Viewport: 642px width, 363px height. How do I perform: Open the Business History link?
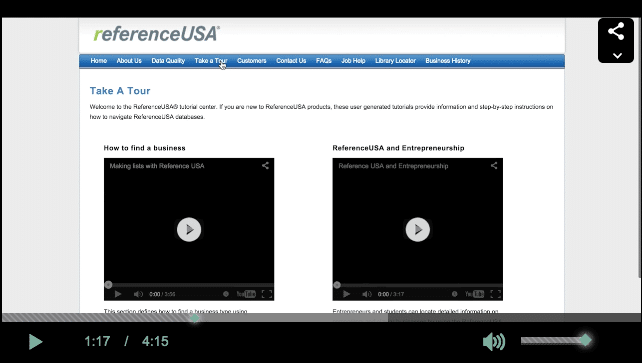(448, 61)
